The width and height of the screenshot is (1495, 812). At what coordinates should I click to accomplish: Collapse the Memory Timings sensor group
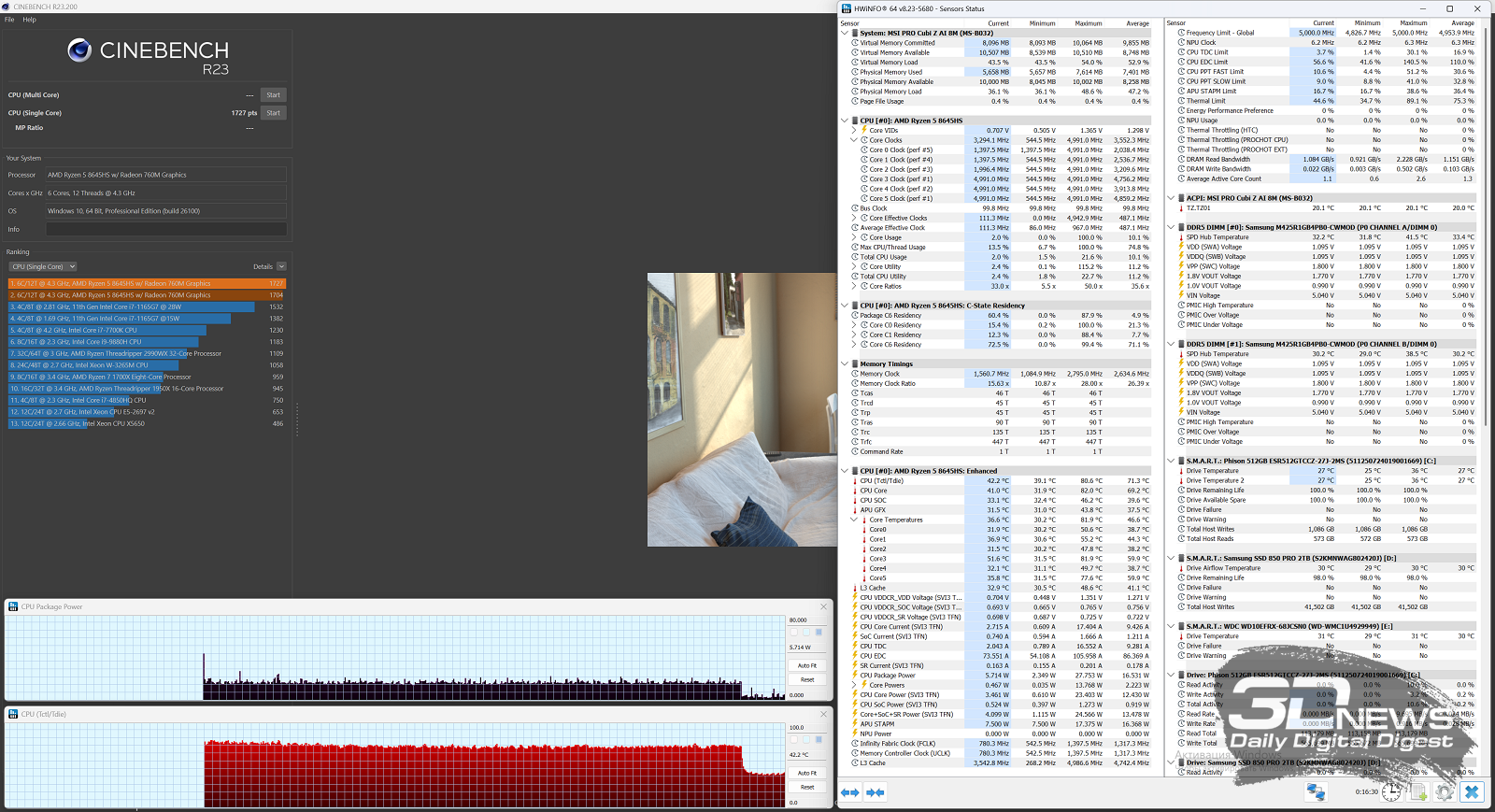[x=845, y=363]
